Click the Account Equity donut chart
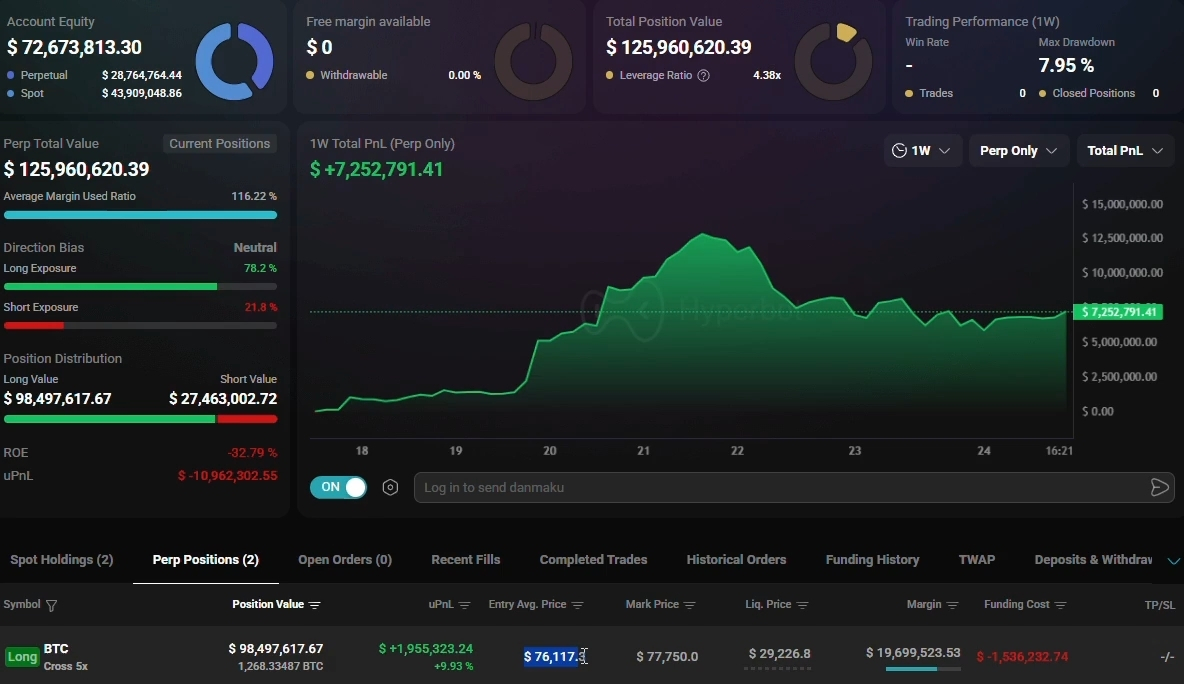Viewport: 1184px width, 684px height. 234,61
